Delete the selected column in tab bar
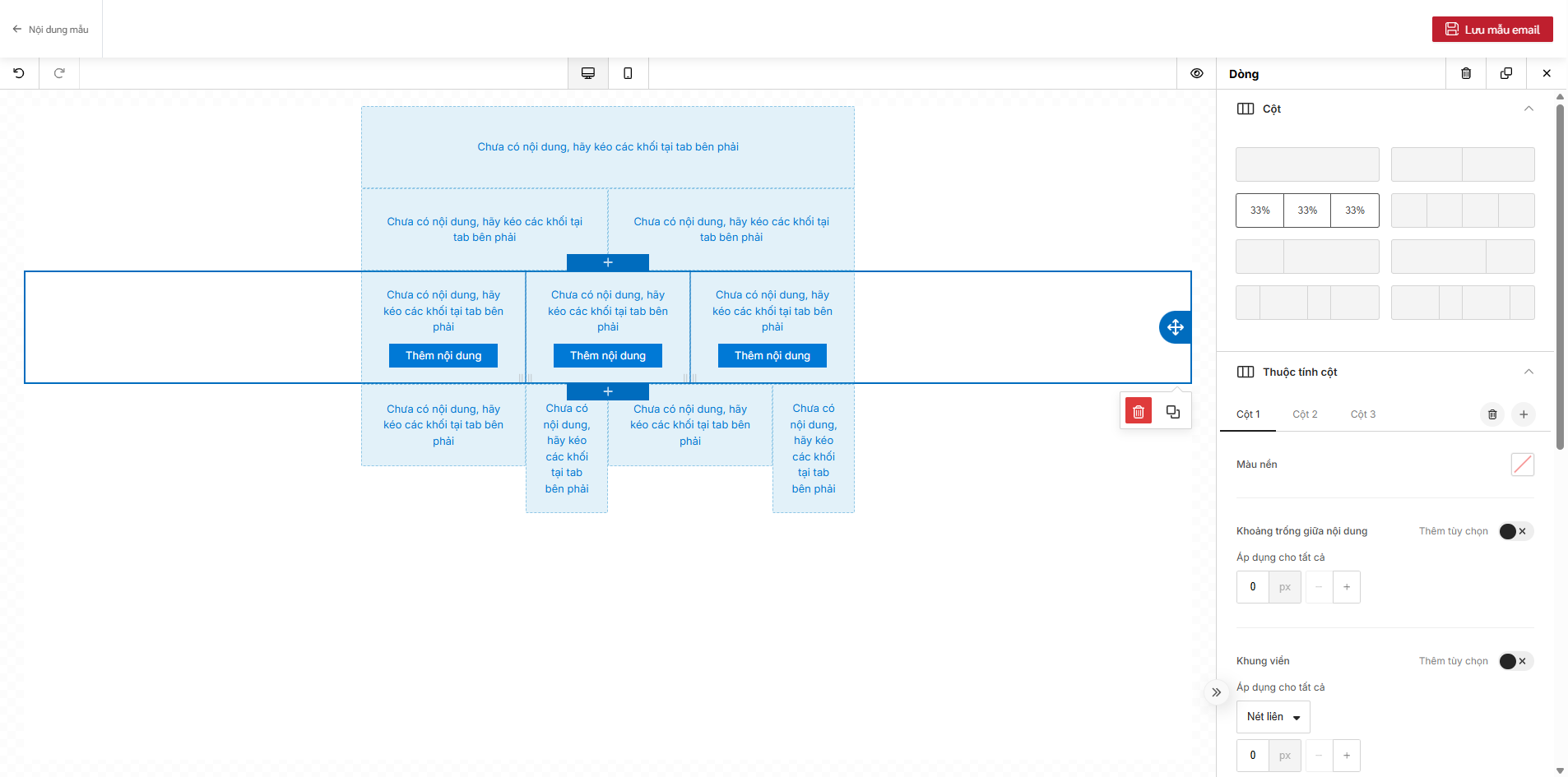Screen dimensions: 1568x777 click(1492, 414)
